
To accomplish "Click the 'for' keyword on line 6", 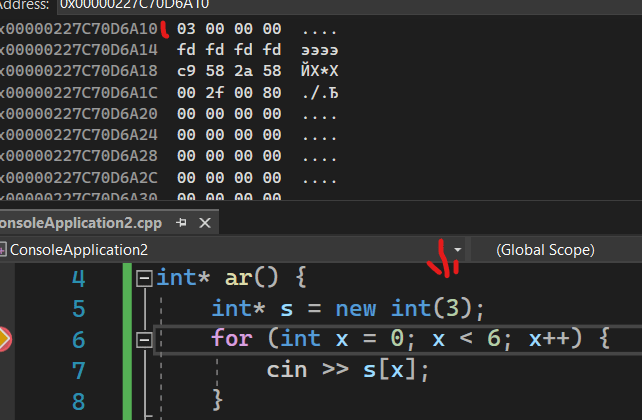I will [x=232, y=339].
